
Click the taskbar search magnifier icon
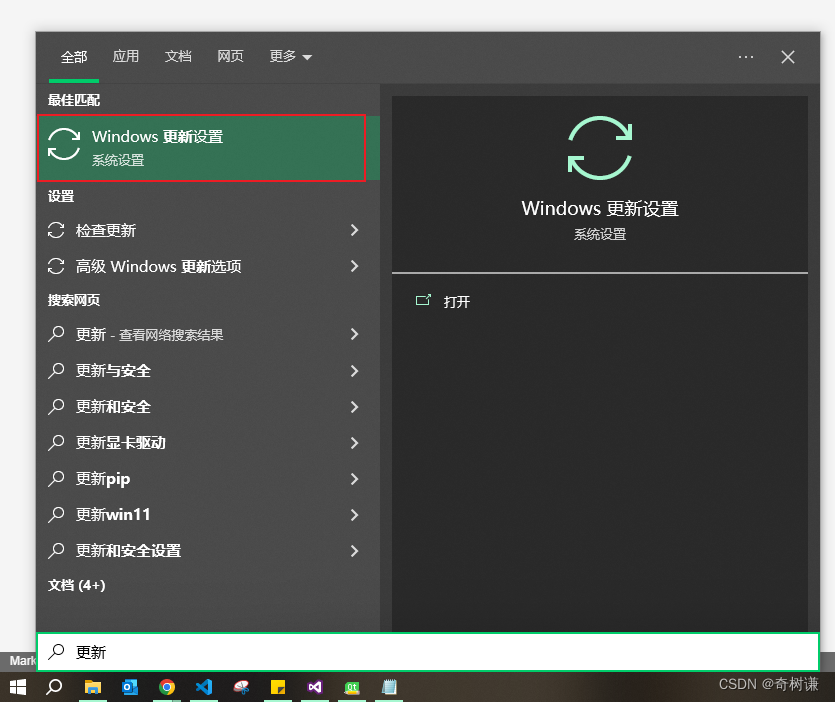[54, 687]
